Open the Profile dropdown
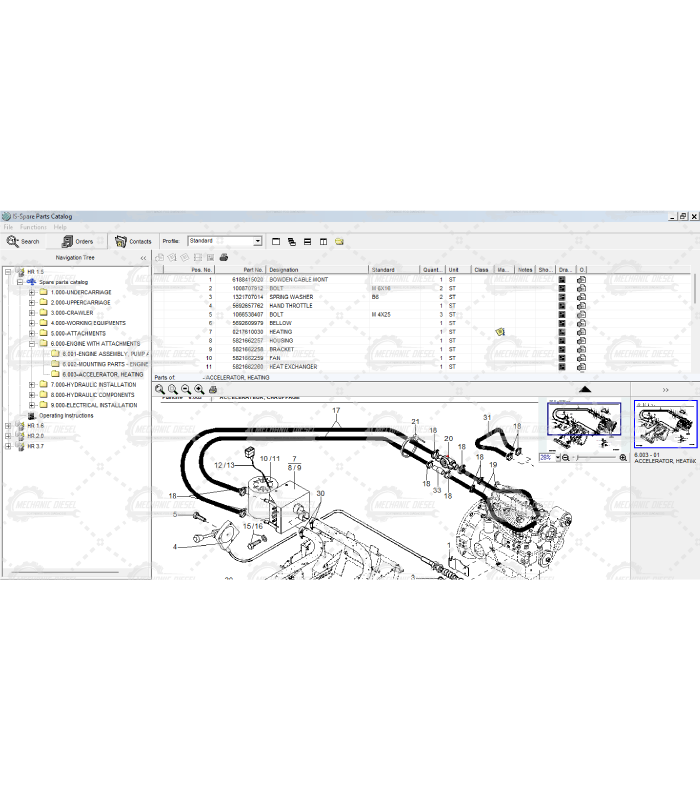700x800 pixels. point(257,241)
